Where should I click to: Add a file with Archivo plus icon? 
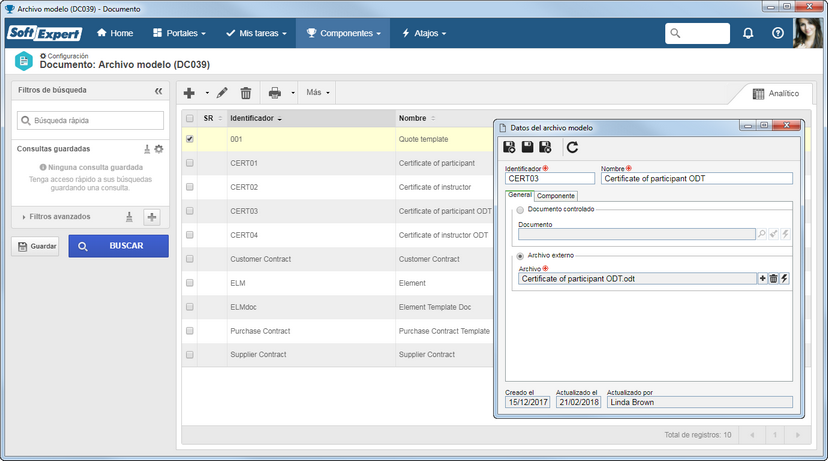pos(763,278)
